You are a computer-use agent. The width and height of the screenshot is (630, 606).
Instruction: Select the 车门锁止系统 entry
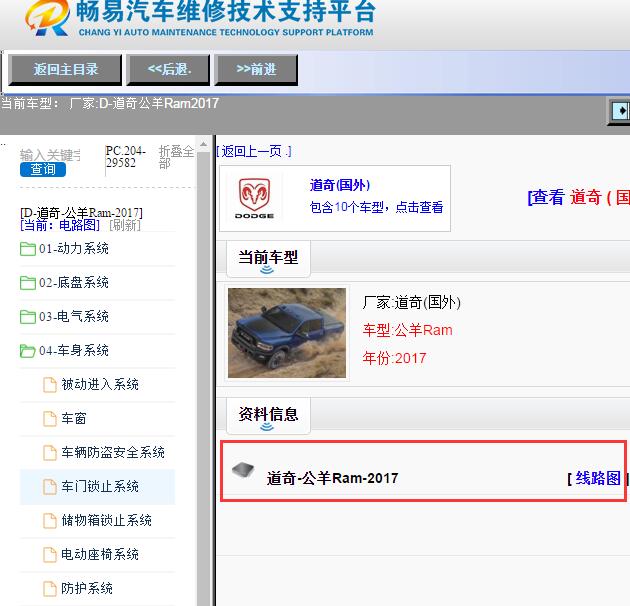[100, 487]
